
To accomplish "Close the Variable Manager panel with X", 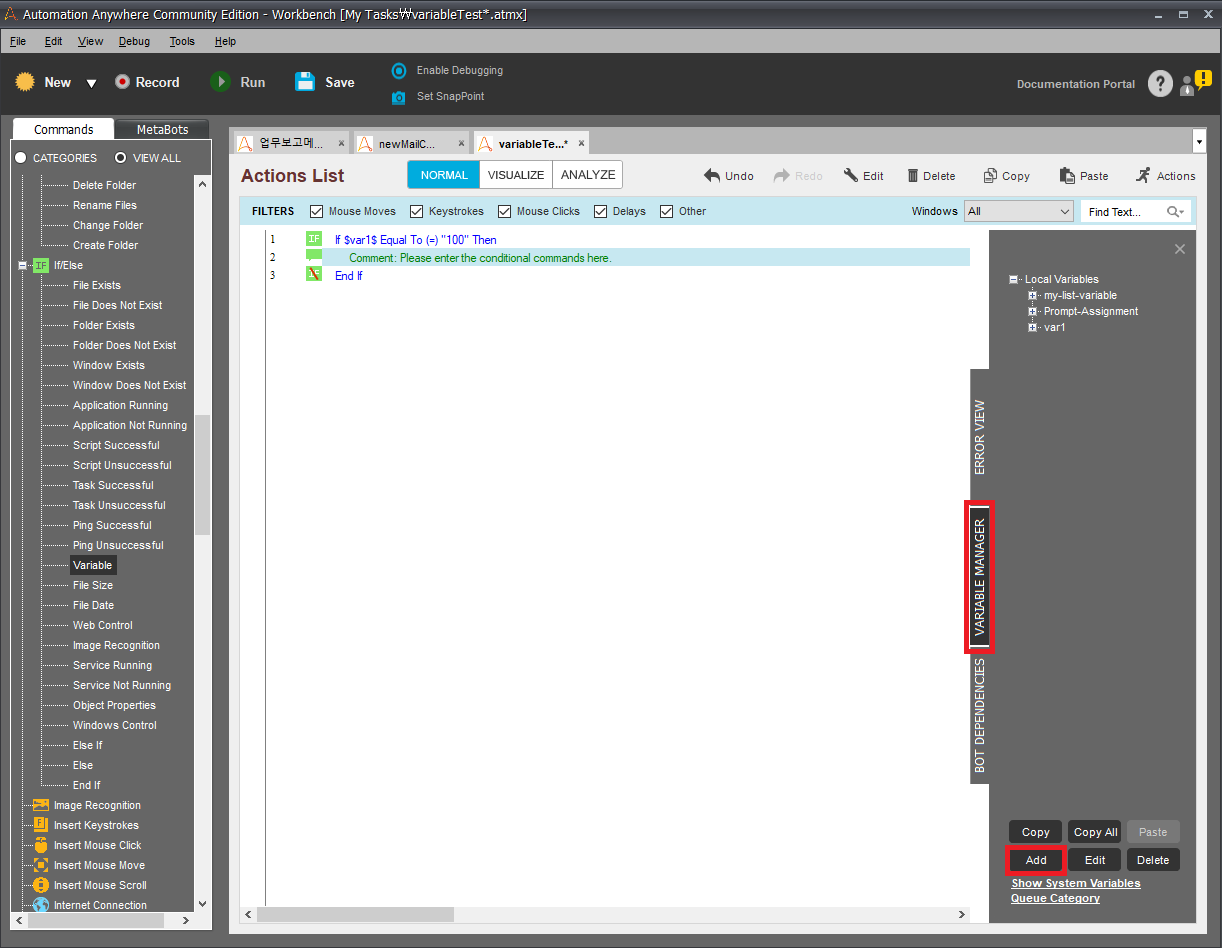I will pyautogui.click(x=1180, y=249).
